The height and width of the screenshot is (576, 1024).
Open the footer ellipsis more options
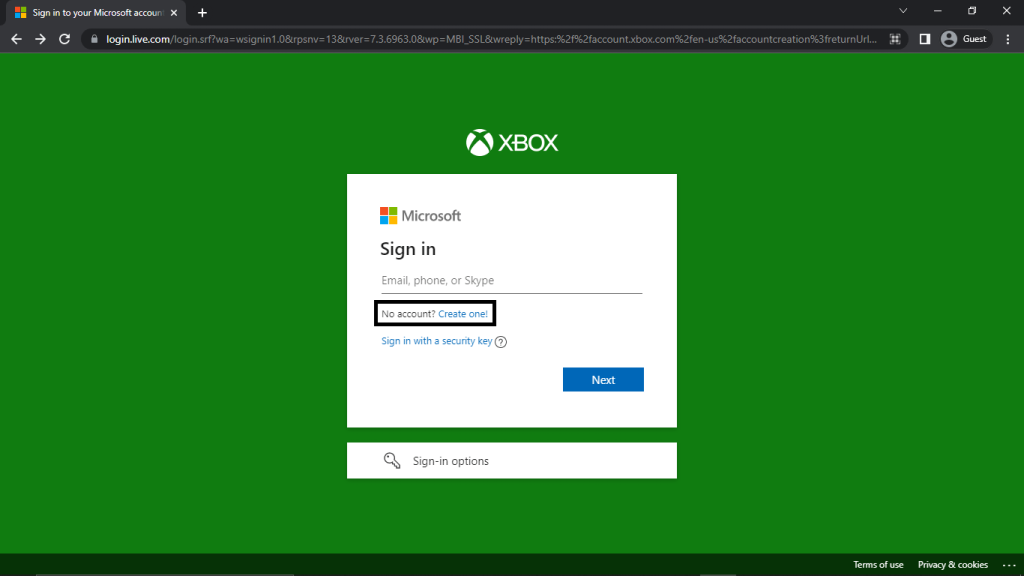(1010, 565)
